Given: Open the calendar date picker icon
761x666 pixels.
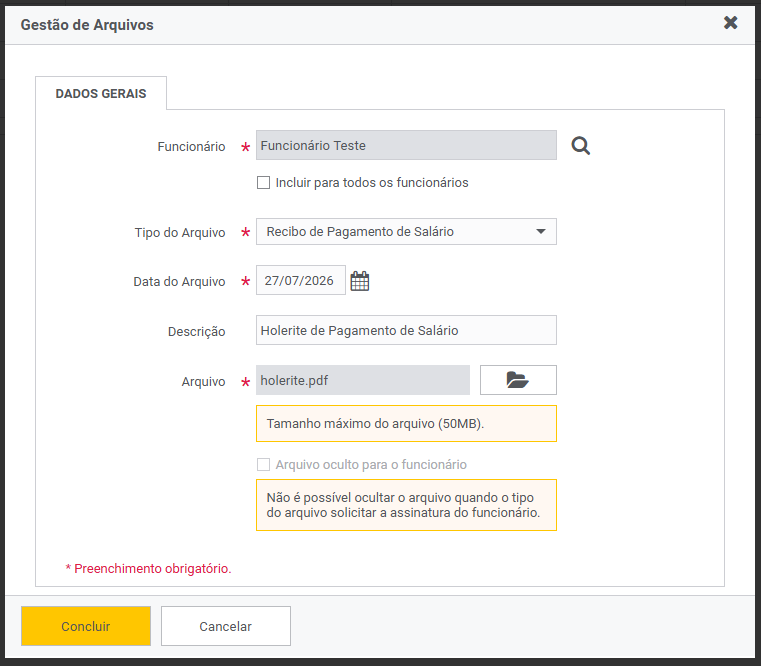Looking at the screenshot, I should (x=360, y=281).
